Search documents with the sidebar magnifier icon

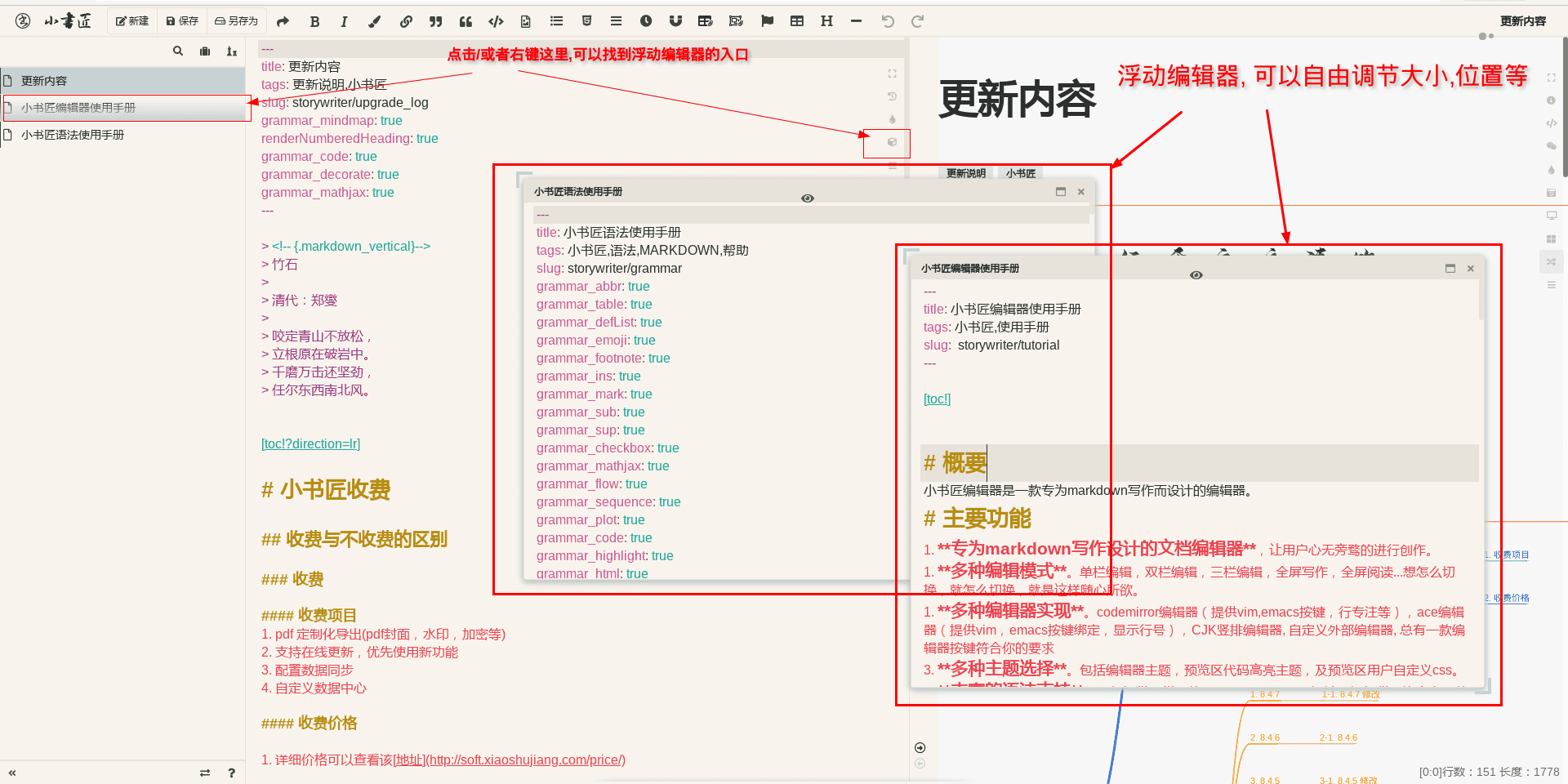click(178, 51)
